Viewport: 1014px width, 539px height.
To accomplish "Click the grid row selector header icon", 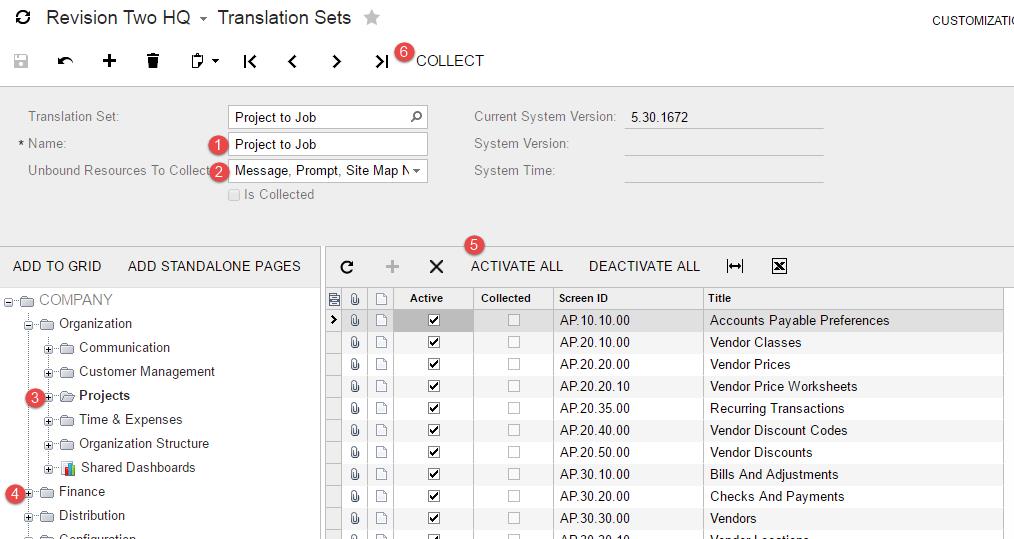I will click(x=334, y=298).
